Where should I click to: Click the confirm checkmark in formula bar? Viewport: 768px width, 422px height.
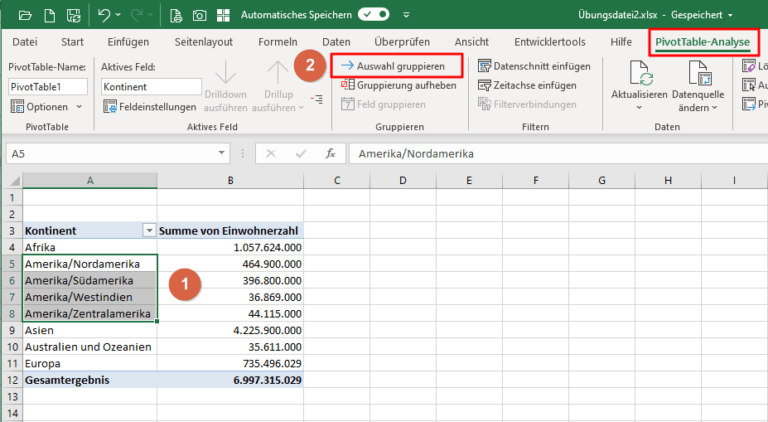point(301,154)
